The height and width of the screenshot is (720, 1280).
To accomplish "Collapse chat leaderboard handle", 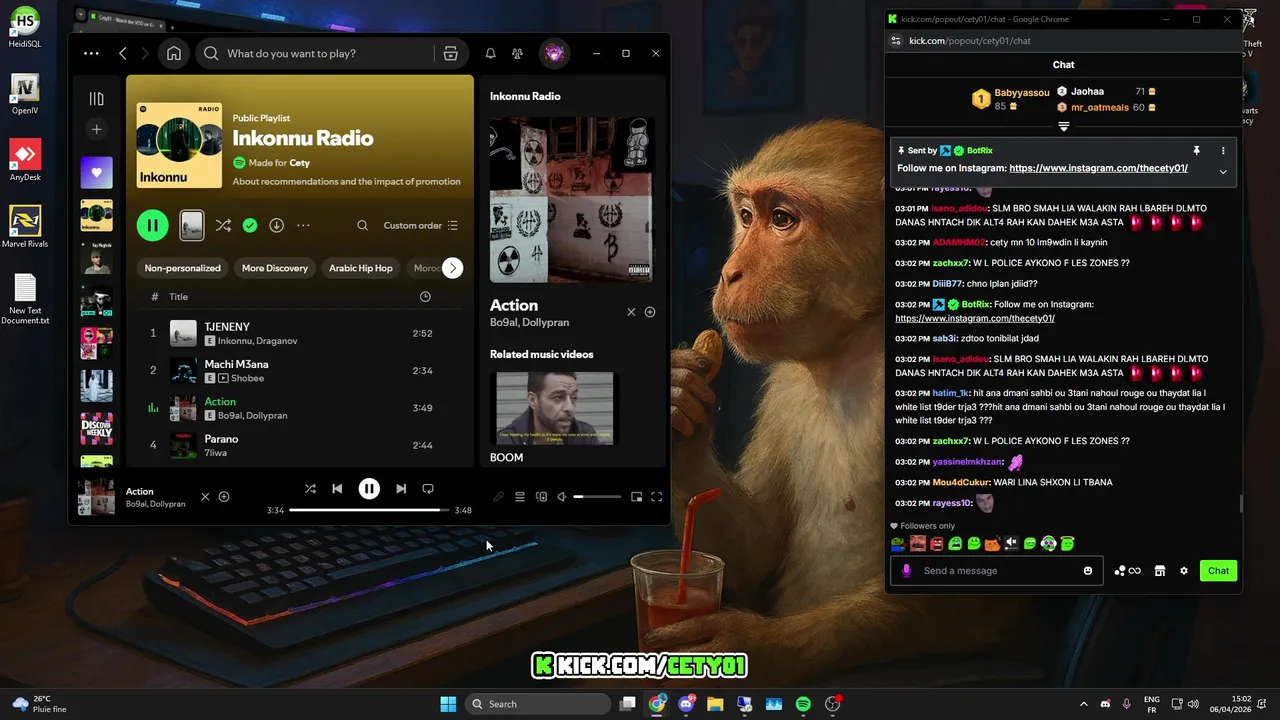I will point(1064,127).
